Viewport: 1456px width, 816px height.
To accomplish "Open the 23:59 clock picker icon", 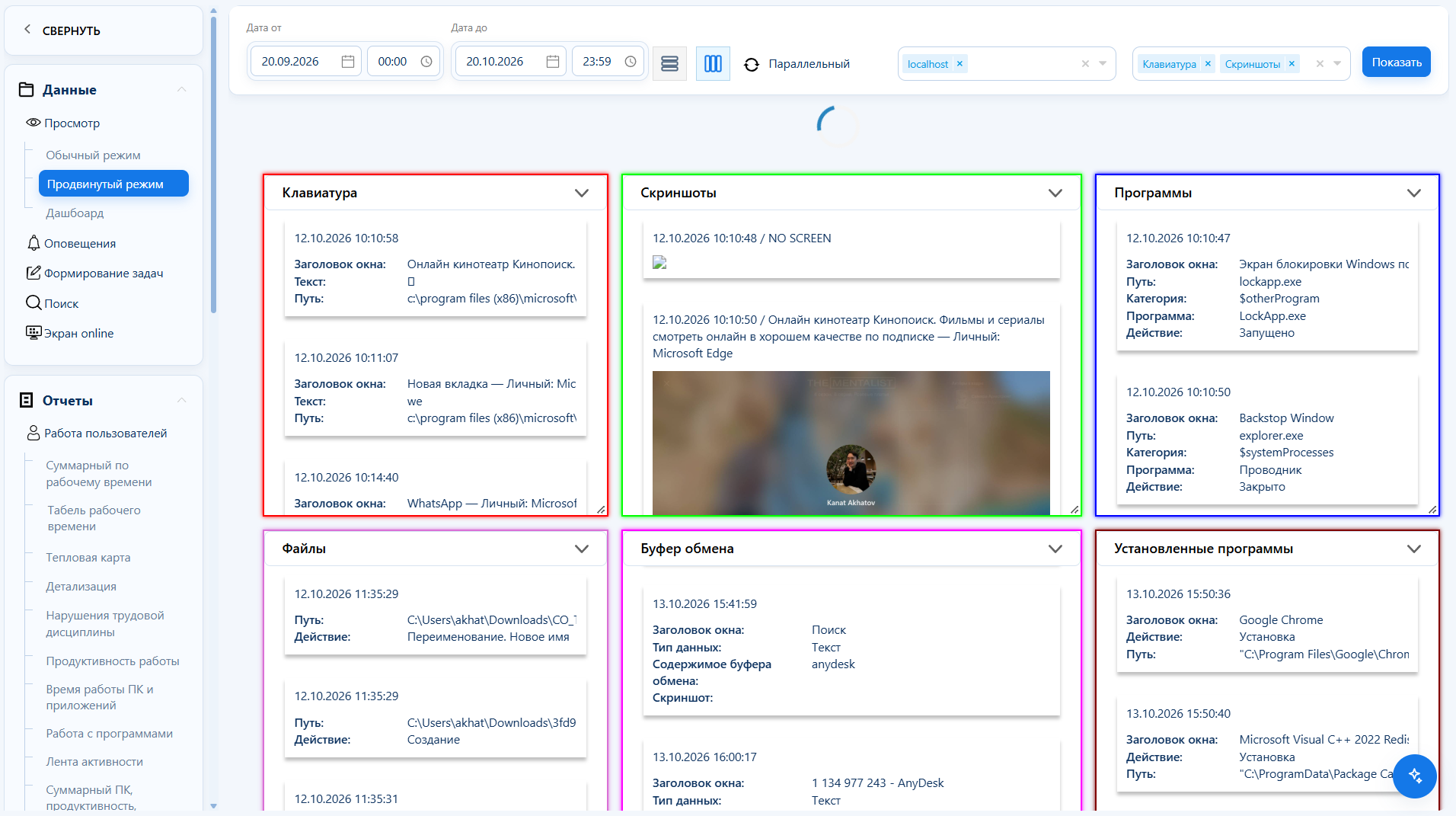I will pos(631,62).
